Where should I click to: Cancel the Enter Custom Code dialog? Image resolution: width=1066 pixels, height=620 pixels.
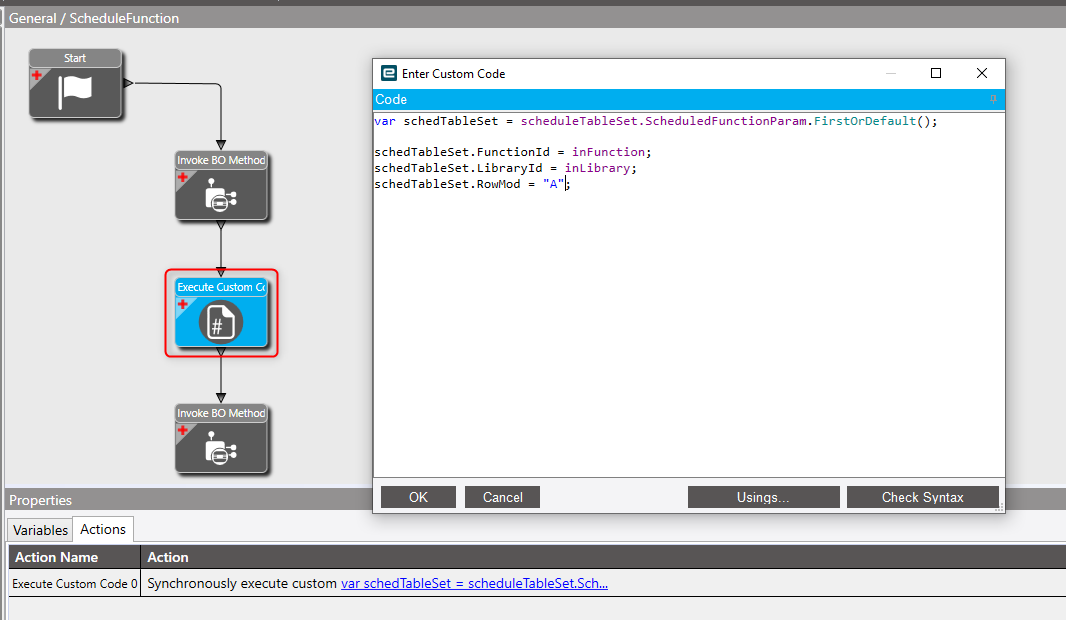tap(502, 497)
